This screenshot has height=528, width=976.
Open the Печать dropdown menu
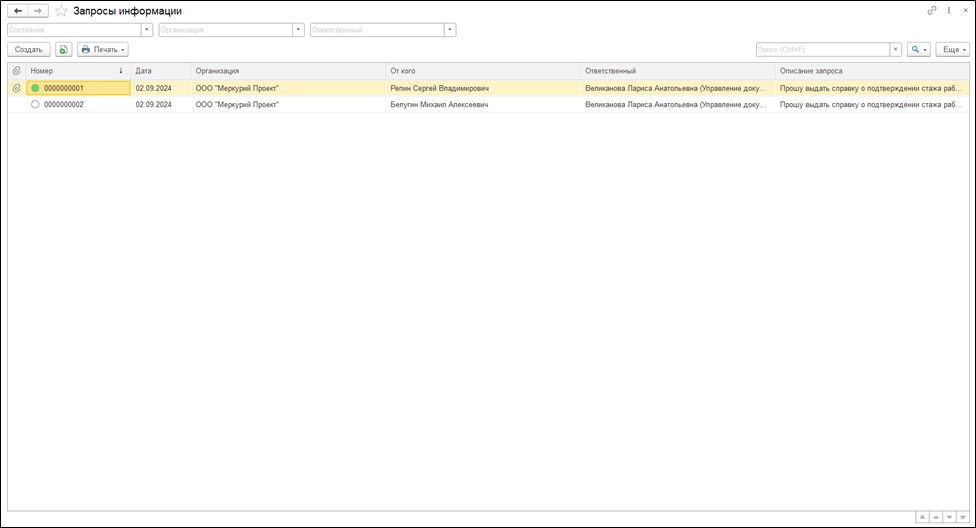click(103, 49)
